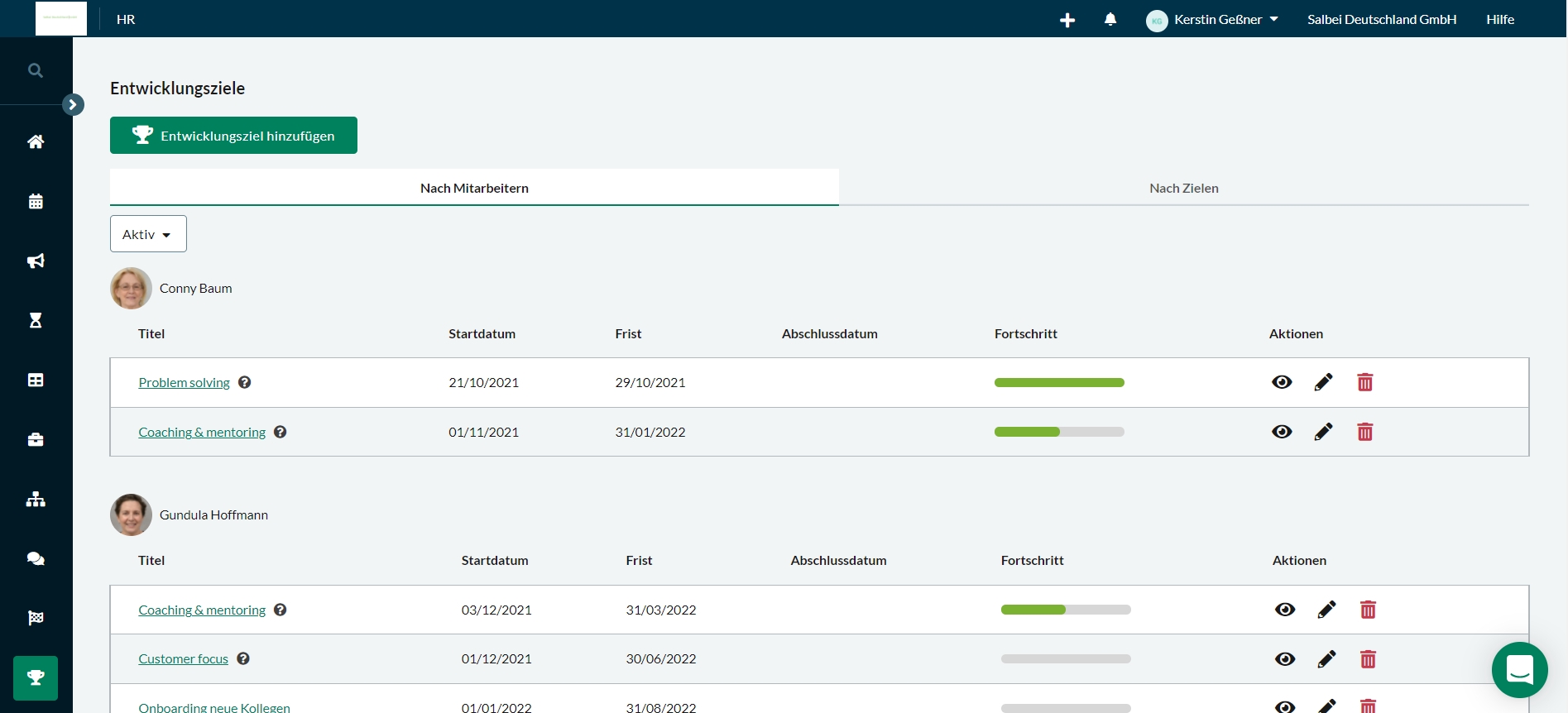Image resolution: width=1568 pixels, height=713 pixels.
Task: View Problem solving goal via eye icon
Action: click(x=1282, y=382)
